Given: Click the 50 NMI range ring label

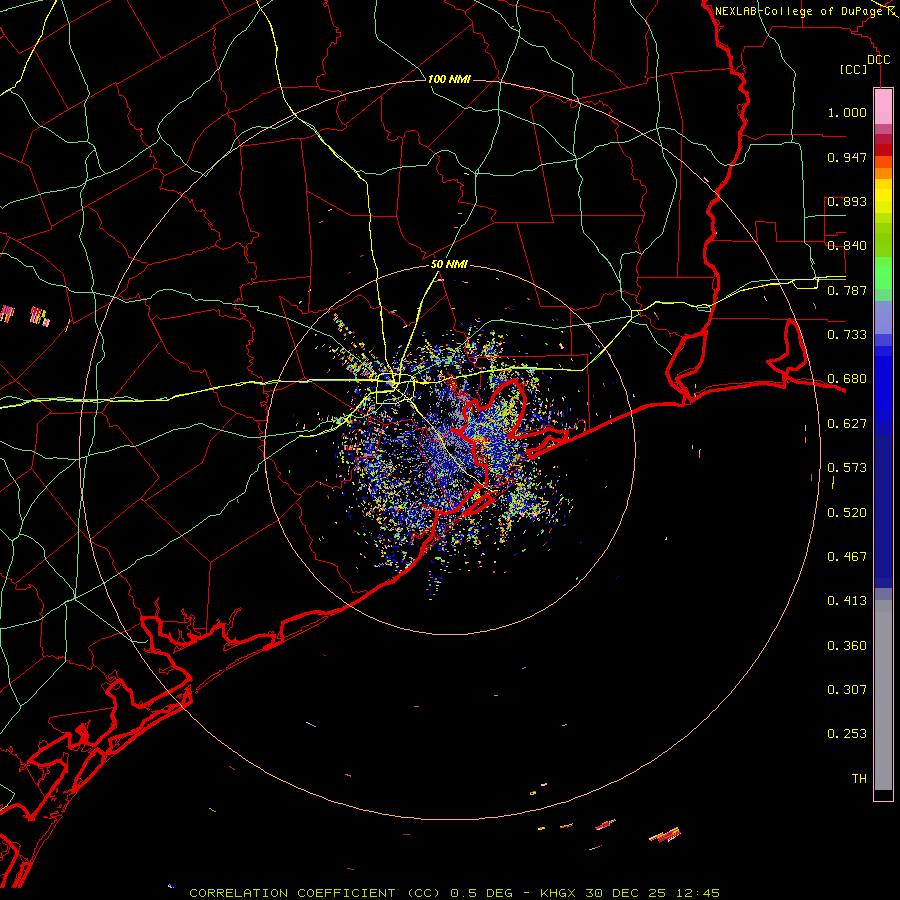Looking at the screenshot, I should click(x=449, y=264).
